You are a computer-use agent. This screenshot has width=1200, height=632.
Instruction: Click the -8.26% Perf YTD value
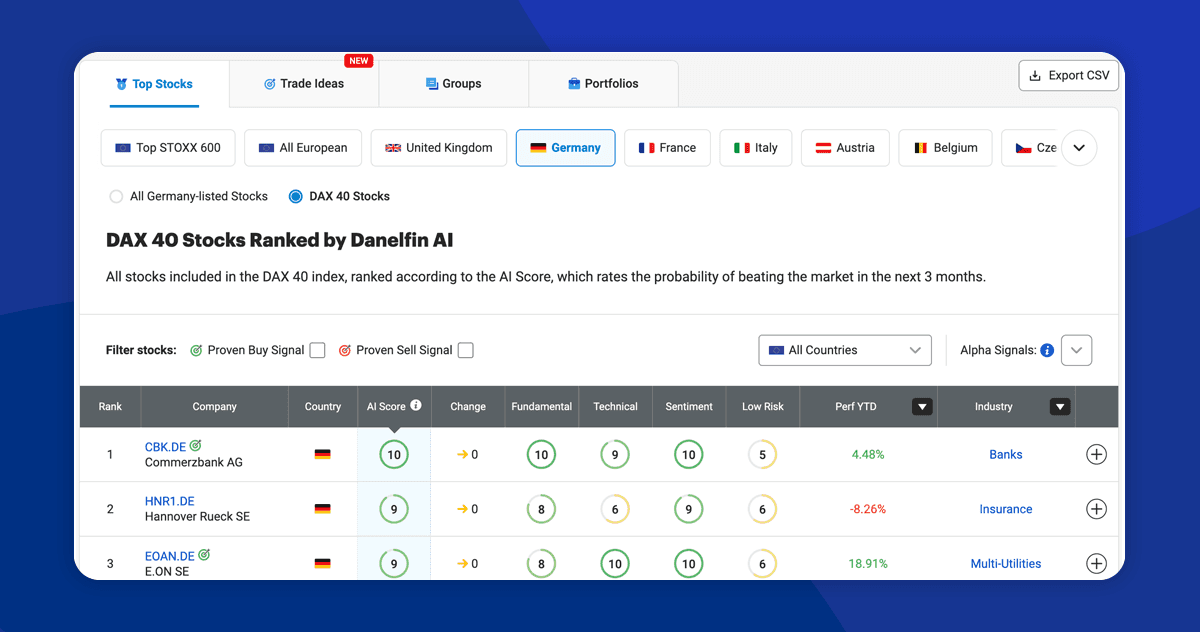click(x=868, y=509)
